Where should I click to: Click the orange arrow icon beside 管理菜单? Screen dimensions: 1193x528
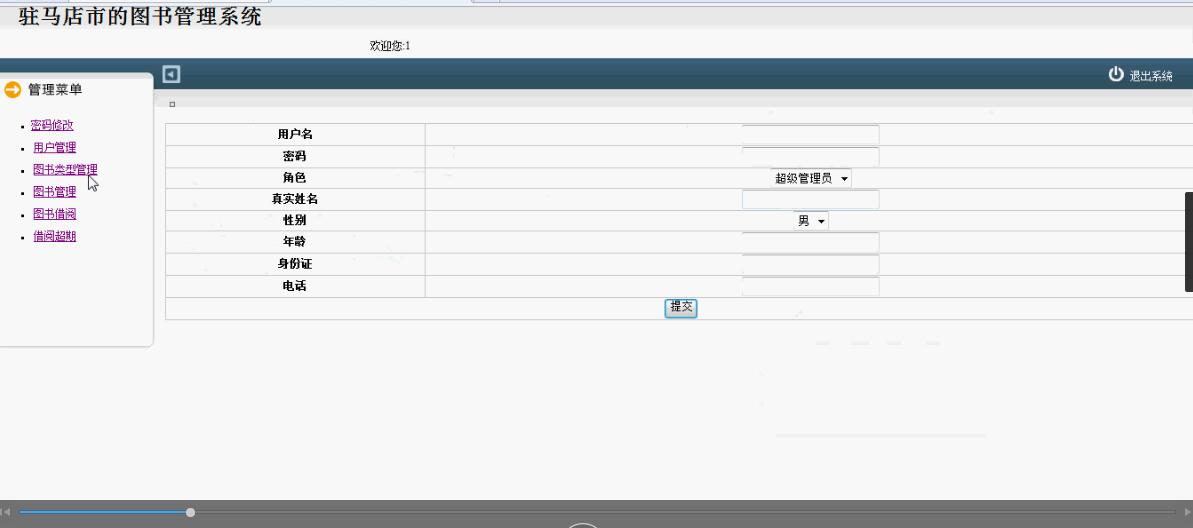tap(12, 90)
